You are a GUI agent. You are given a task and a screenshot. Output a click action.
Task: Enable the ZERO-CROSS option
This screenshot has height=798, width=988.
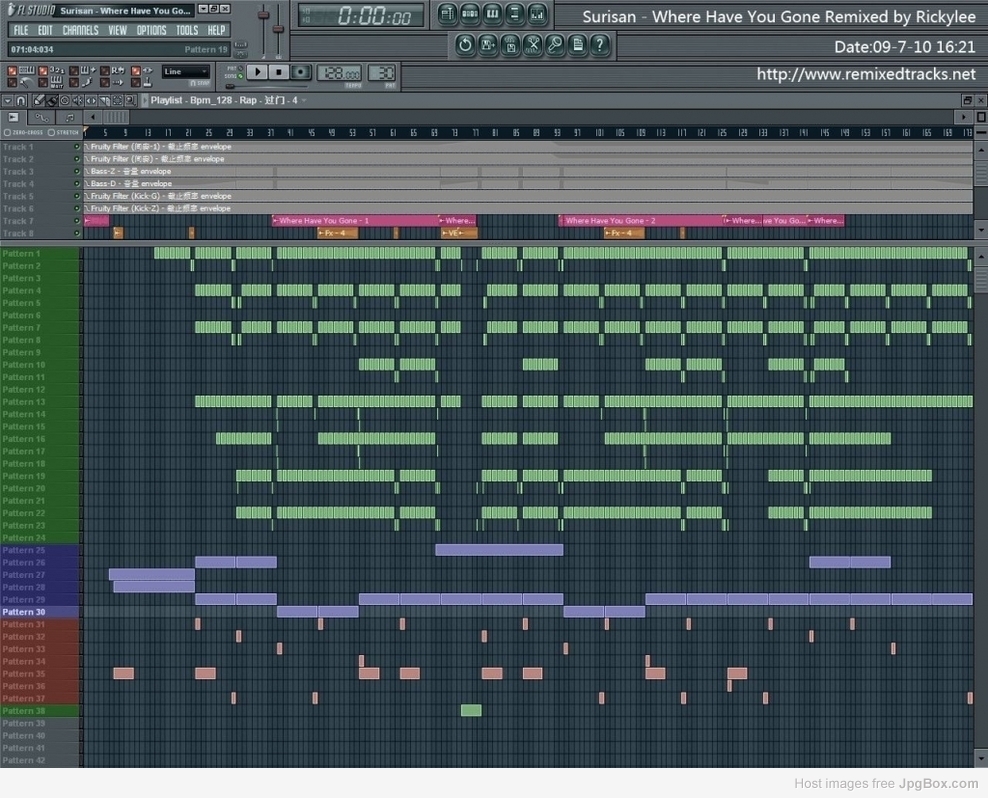24,132
